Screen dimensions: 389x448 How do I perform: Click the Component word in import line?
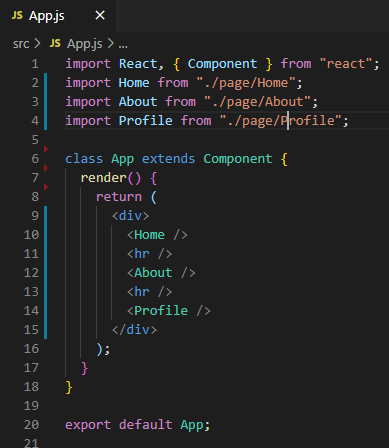222,64
